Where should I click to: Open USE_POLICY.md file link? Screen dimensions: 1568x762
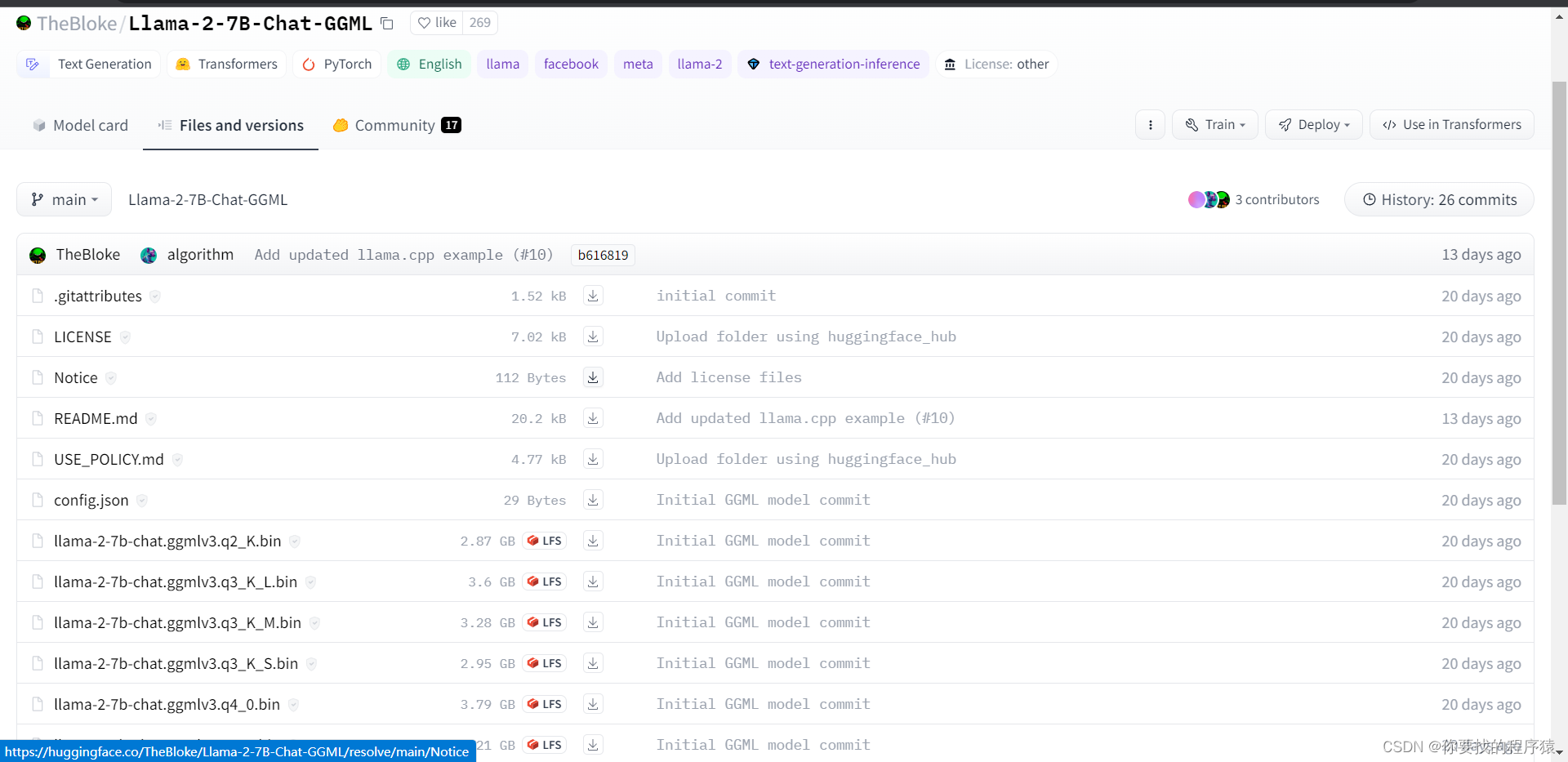point(109,459)
